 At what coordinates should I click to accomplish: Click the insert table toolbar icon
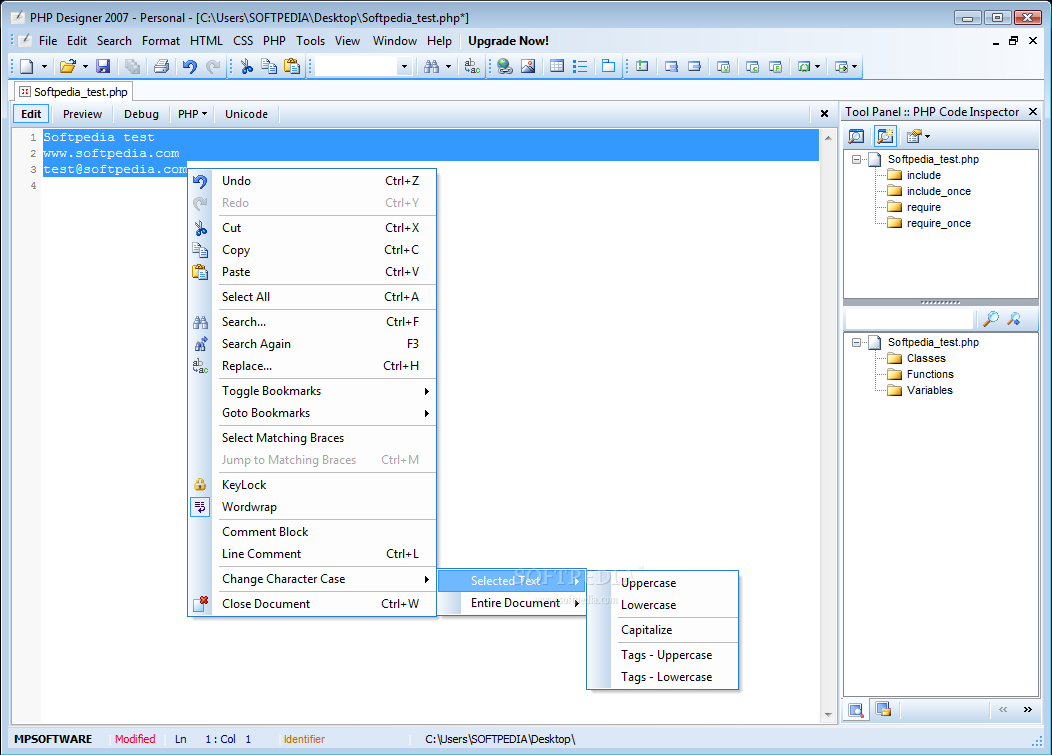[x=557, y=66]
